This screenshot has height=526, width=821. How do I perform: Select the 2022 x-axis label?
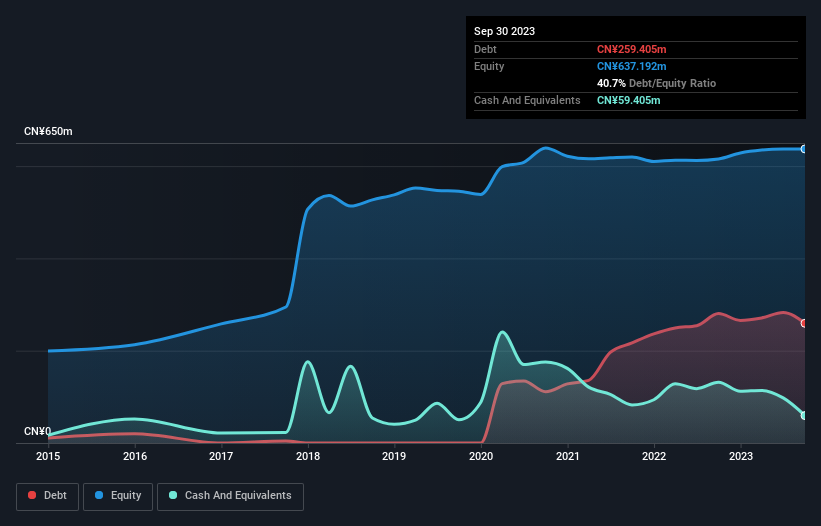[x=654, y=456]
